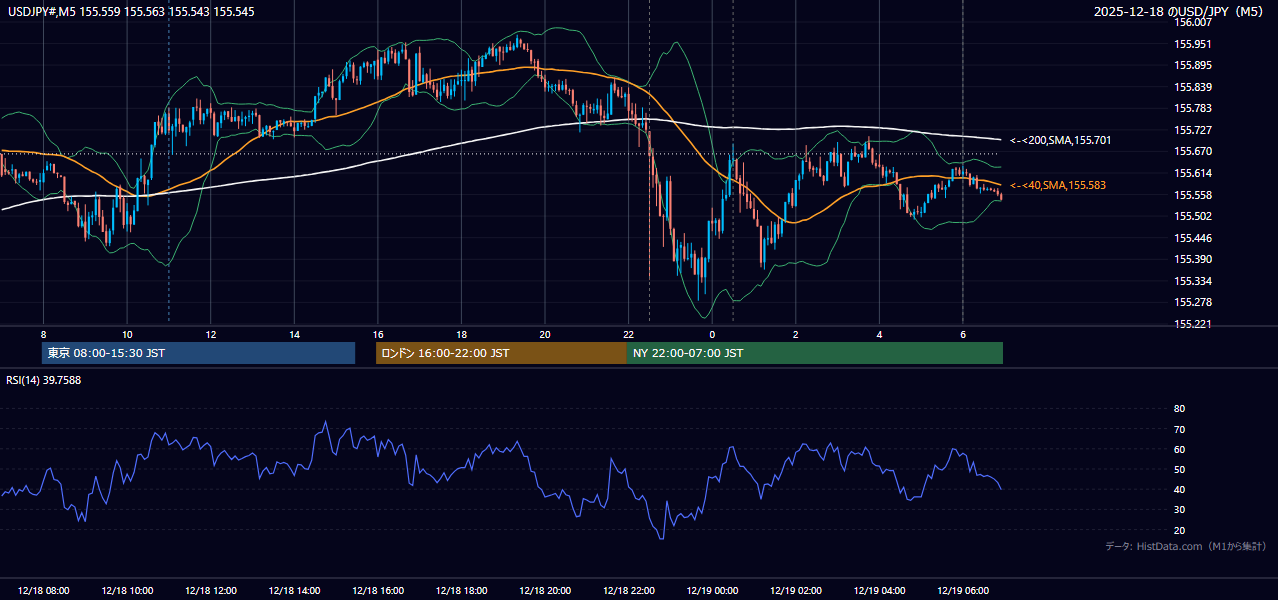
Task: Click the 40 SMA 155.583 label
Action: pos(1058,186)
